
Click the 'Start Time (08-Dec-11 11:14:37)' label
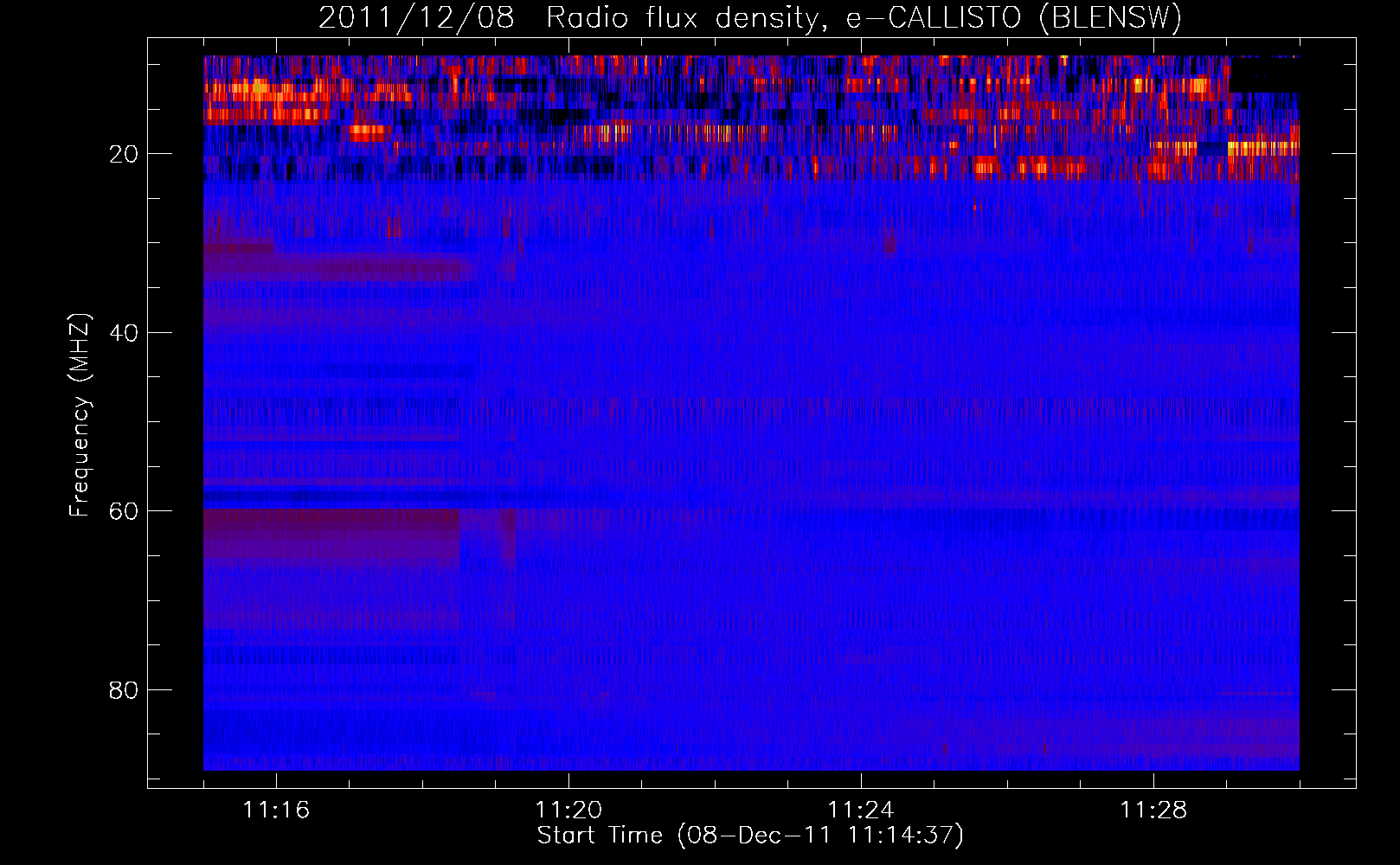point(750,836)
